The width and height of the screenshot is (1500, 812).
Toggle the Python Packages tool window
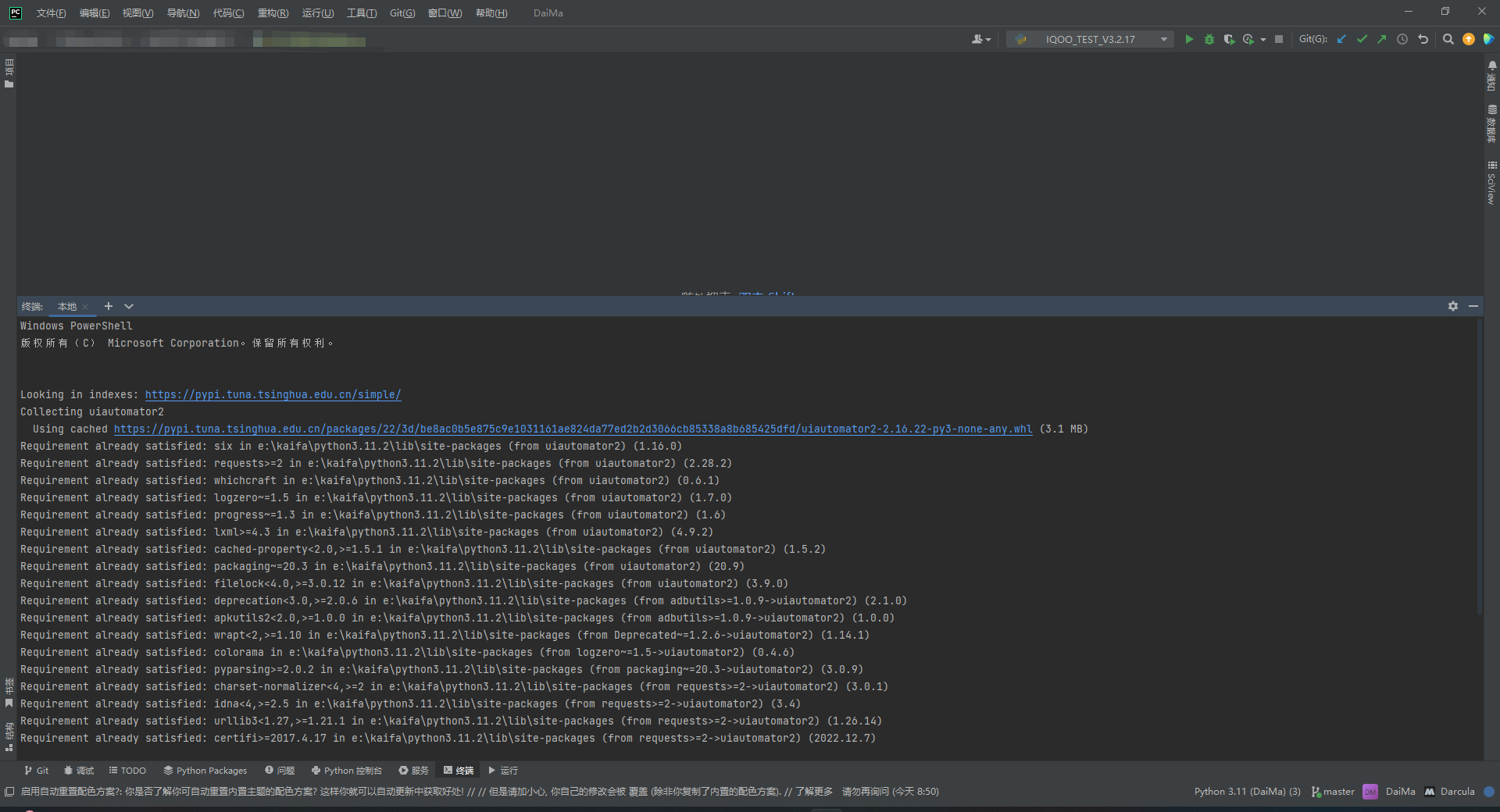[x=205, y=771]
